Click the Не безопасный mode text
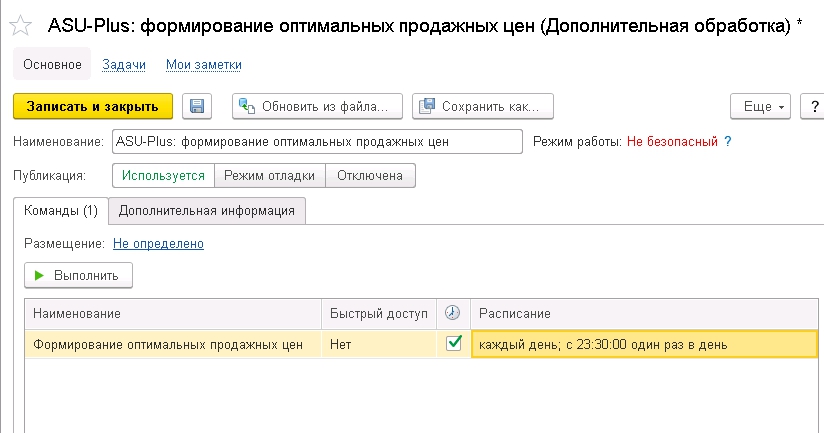 pyautogui.click(x=672, y=141)
